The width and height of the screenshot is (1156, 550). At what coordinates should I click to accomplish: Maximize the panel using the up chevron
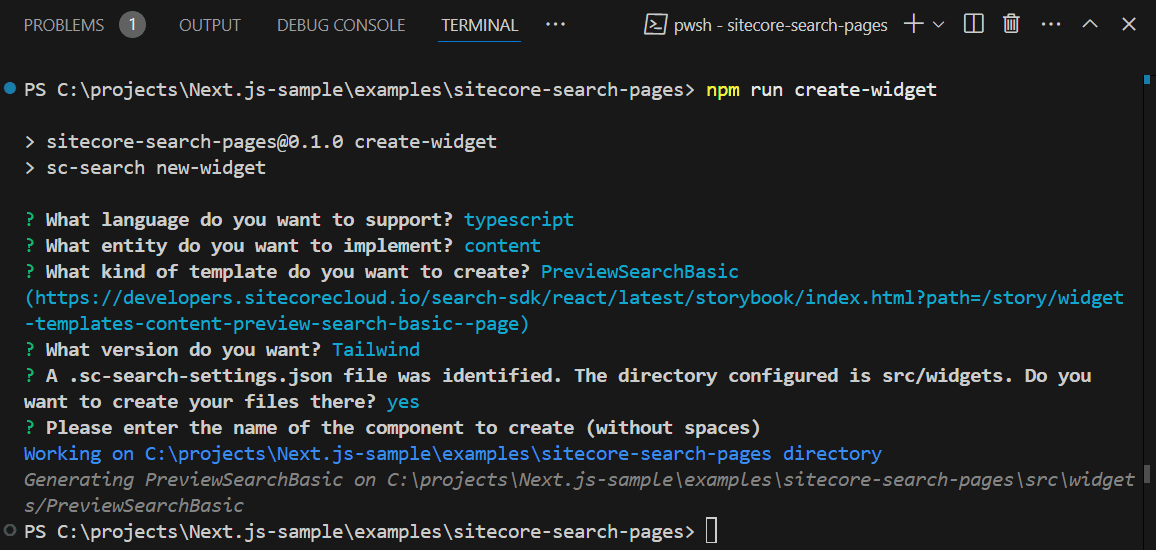(x=1090, y=24)
